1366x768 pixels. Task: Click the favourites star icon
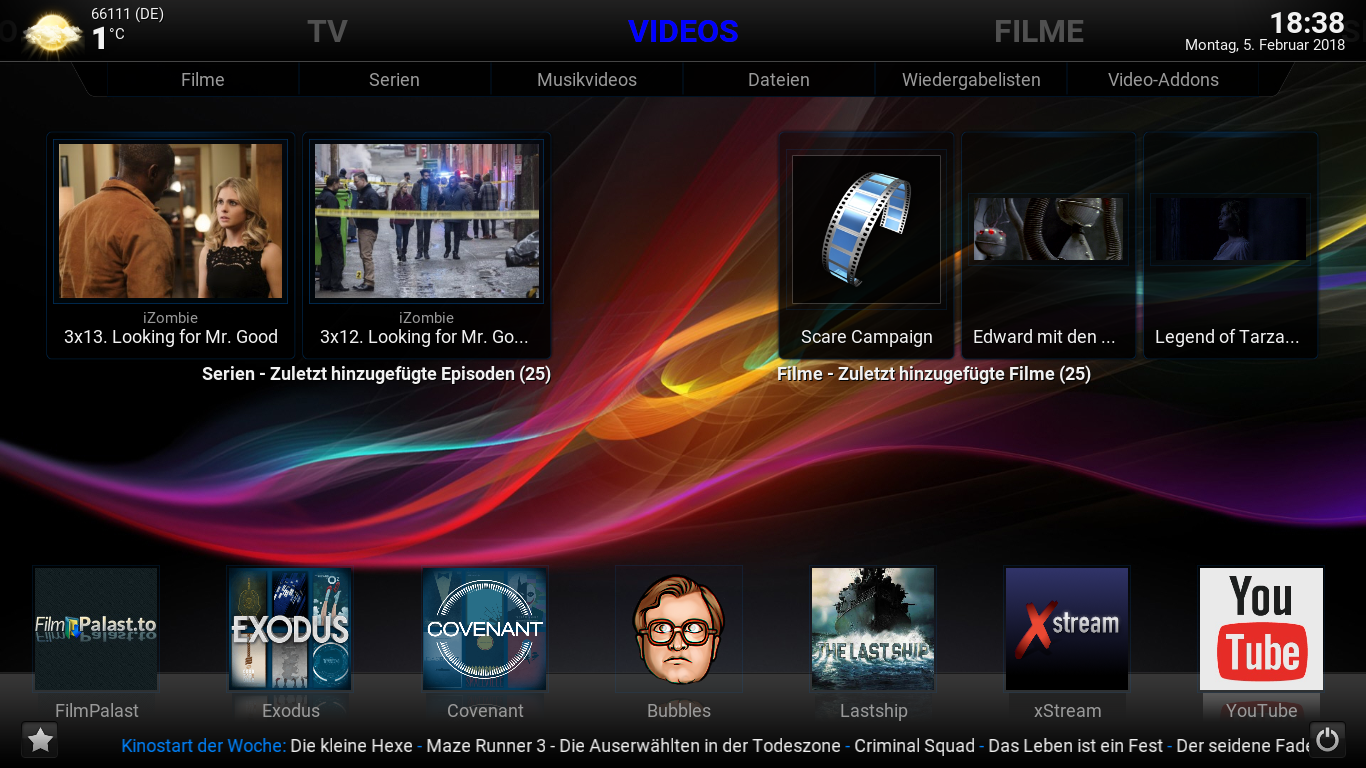(x=40, y=740)
